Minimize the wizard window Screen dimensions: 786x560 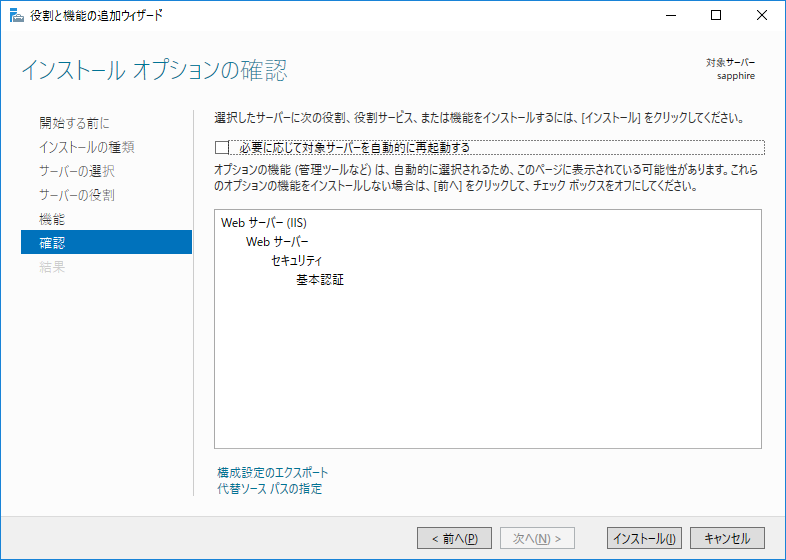coord(671,15)
